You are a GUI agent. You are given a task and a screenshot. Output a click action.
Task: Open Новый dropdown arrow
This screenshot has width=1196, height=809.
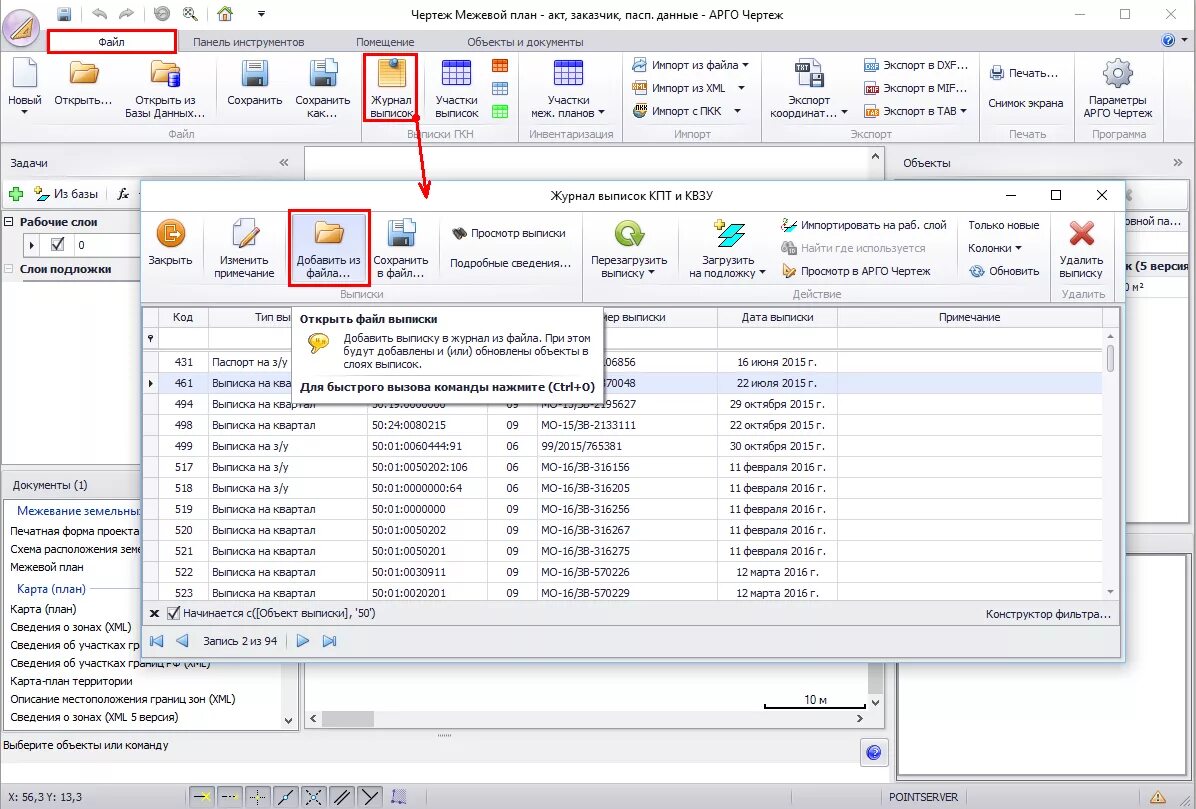pyautogui.click(x=24, y=113)
